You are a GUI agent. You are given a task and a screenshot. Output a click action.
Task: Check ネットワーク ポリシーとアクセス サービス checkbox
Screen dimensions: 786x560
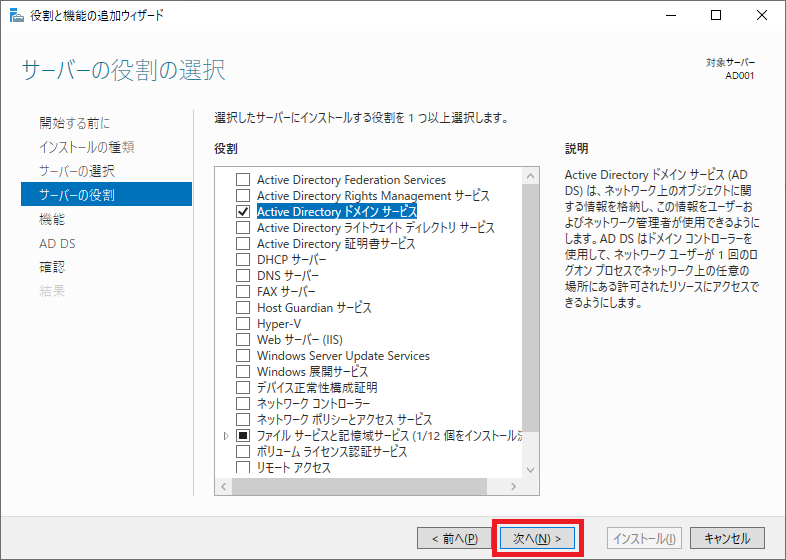coord(243,420)
